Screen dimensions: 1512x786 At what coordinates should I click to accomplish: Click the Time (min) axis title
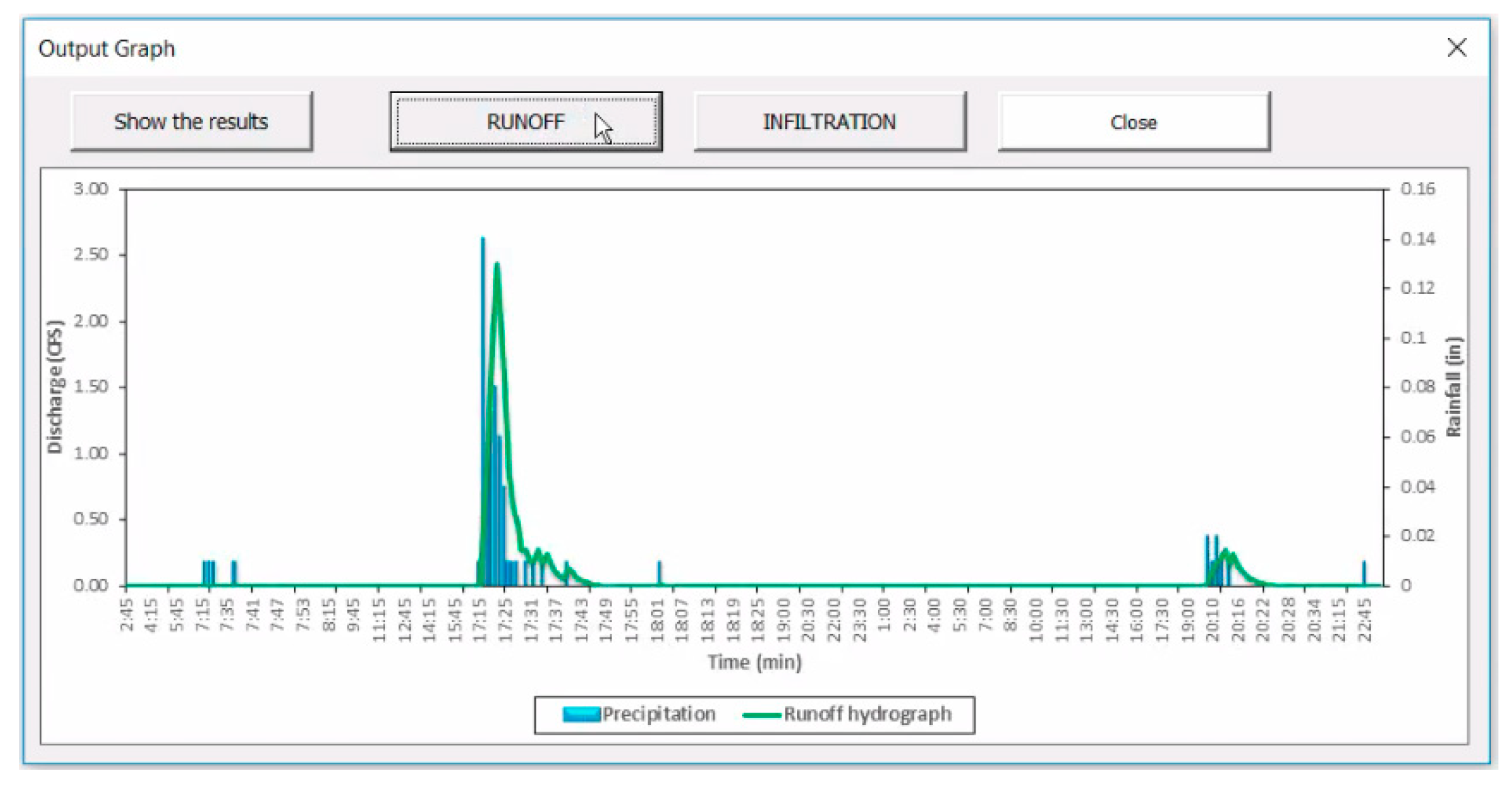point(754,662)
